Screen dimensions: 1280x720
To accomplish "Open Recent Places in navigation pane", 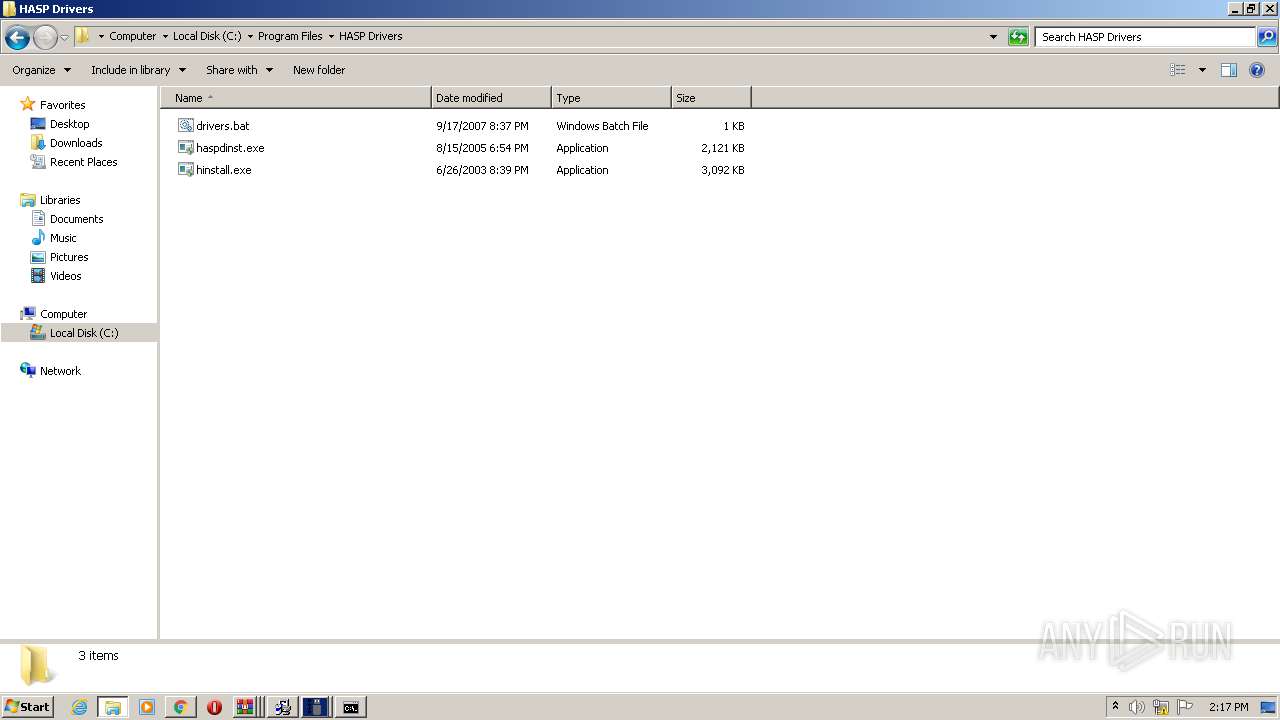I will click(x=83, y=162).
